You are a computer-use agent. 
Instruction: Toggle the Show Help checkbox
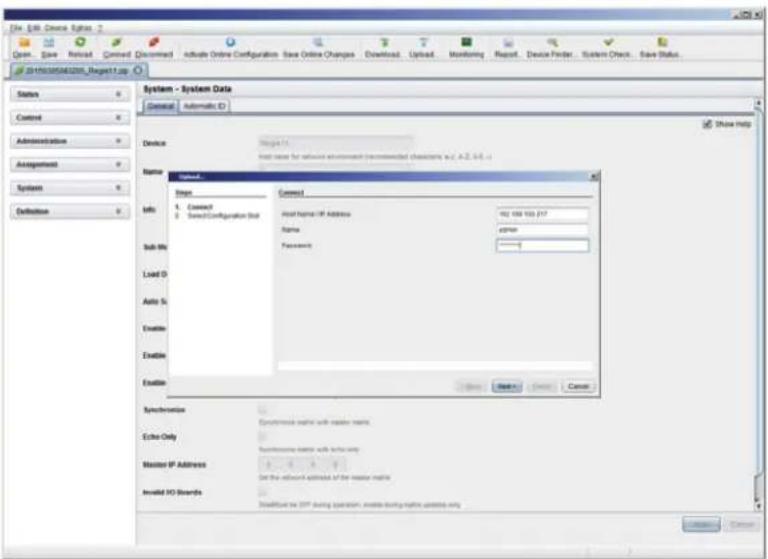click(707, 124)
